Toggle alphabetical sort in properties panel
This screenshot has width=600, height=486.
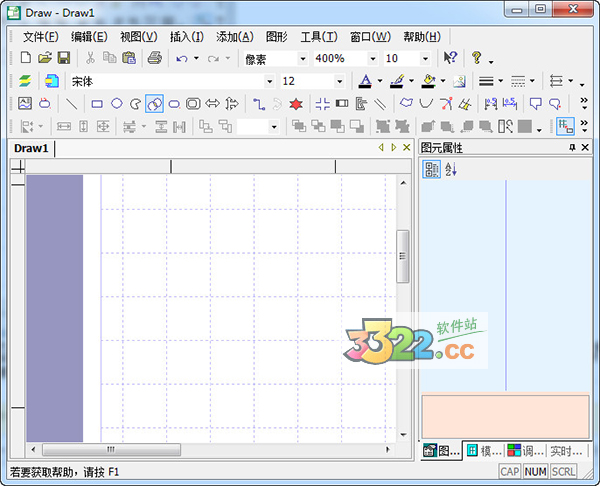[x=450, y=170]
